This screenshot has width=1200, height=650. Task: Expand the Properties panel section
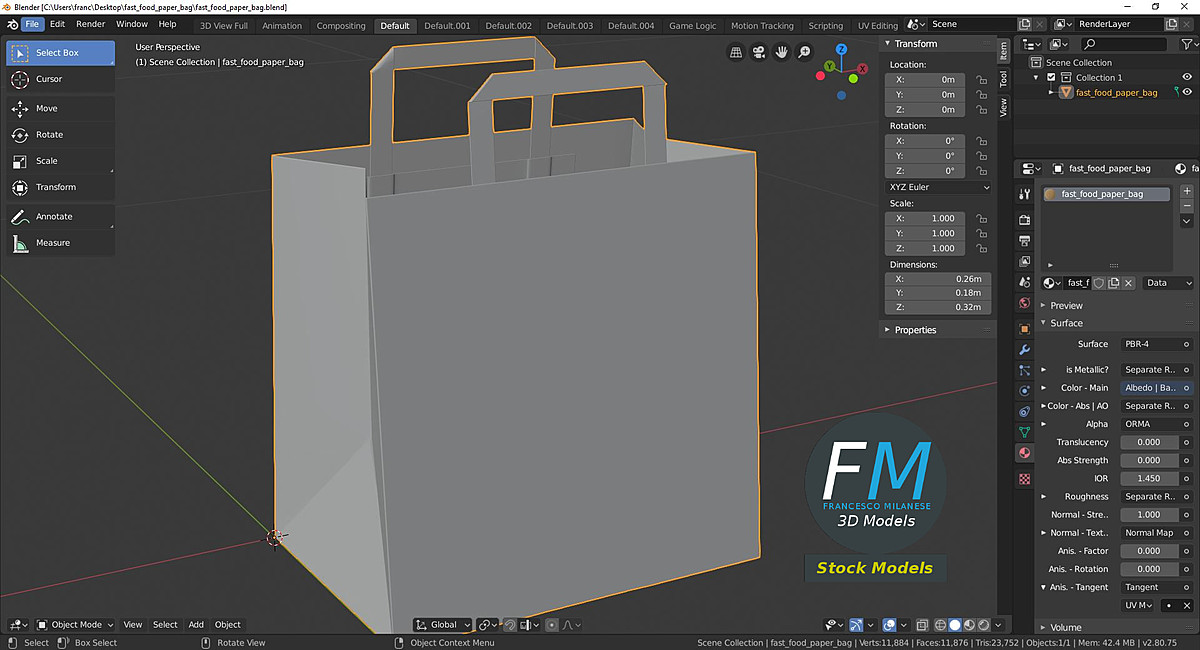point(915,330)
